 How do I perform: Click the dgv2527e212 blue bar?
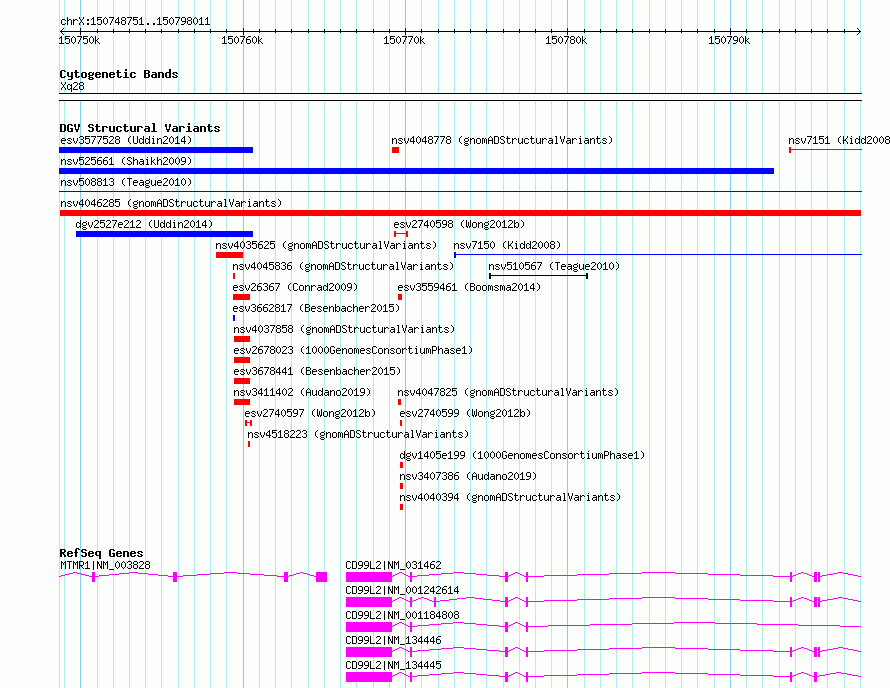tap(165, 234)
